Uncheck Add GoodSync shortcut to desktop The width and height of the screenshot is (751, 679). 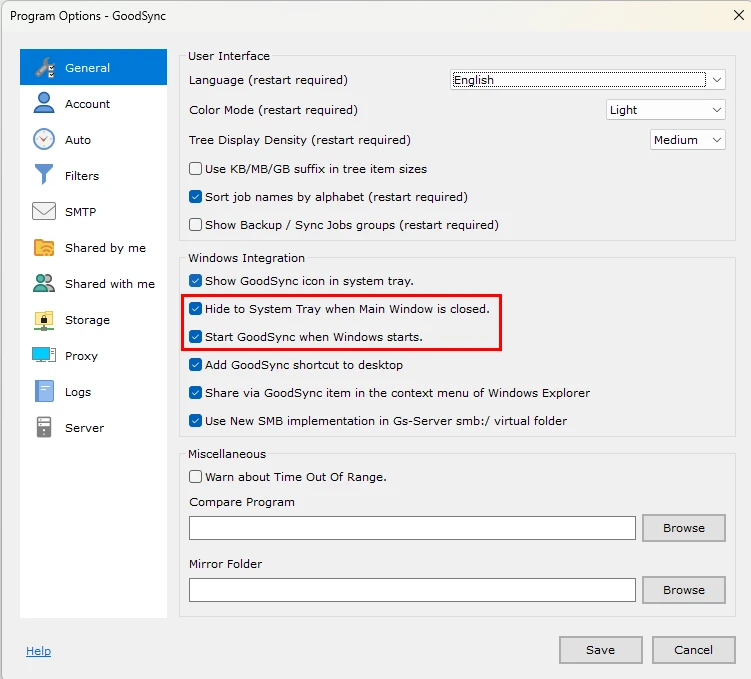[195, 364]
